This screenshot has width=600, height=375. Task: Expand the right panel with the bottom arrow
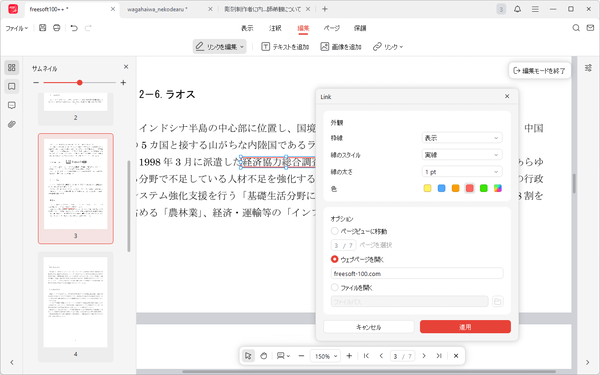(588, 362)
